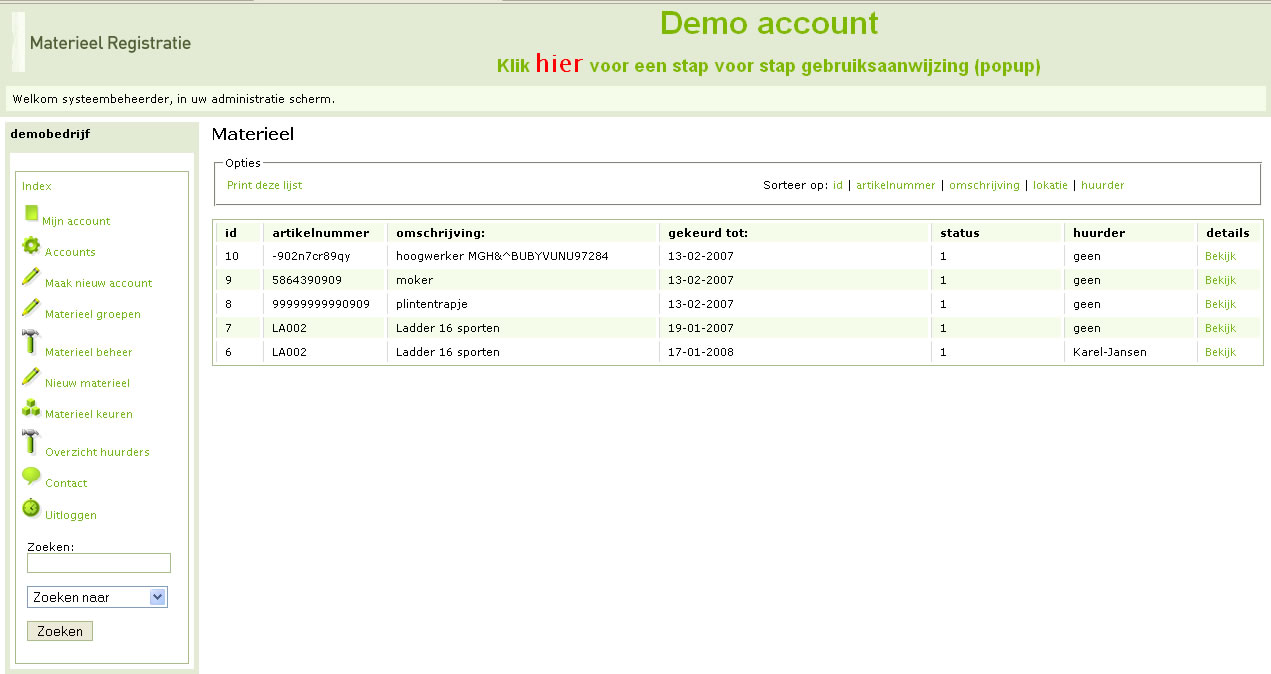Click the pencil icon beside Materieel groepen
The height and width of the screenshot is (674, 1271).
(31, 308)
